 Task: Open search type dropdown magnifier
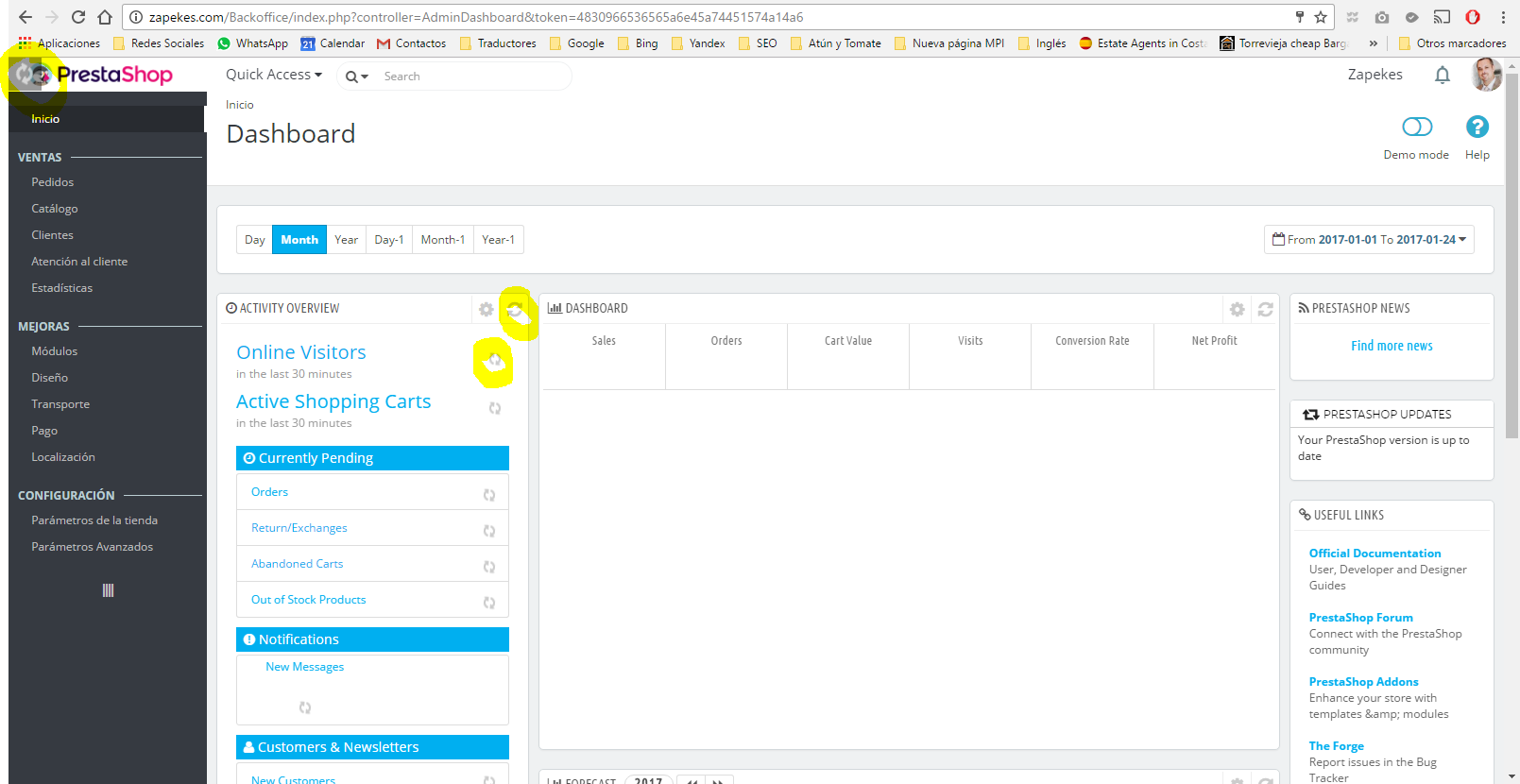[x=356, y=77]
